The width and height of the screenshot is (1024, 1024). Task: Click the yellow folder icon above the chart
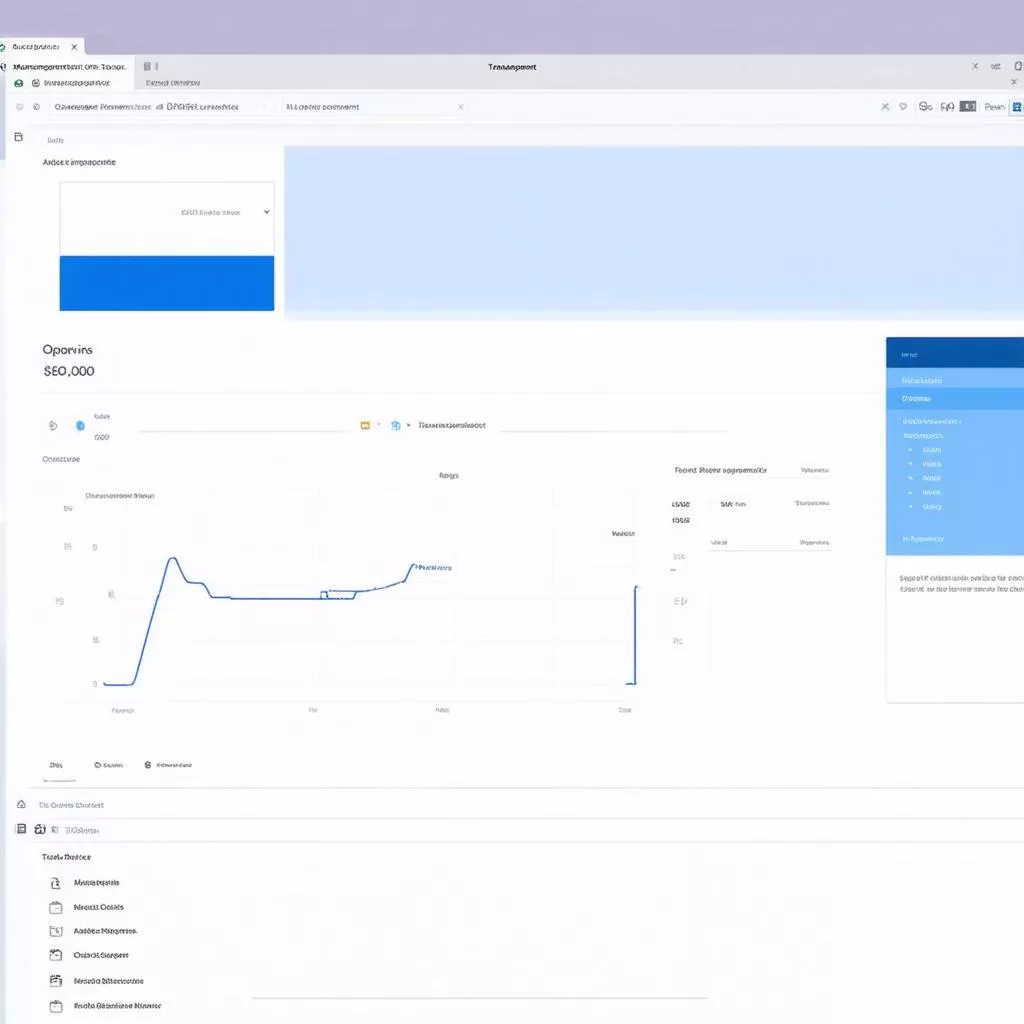click(x=365, y=425)
